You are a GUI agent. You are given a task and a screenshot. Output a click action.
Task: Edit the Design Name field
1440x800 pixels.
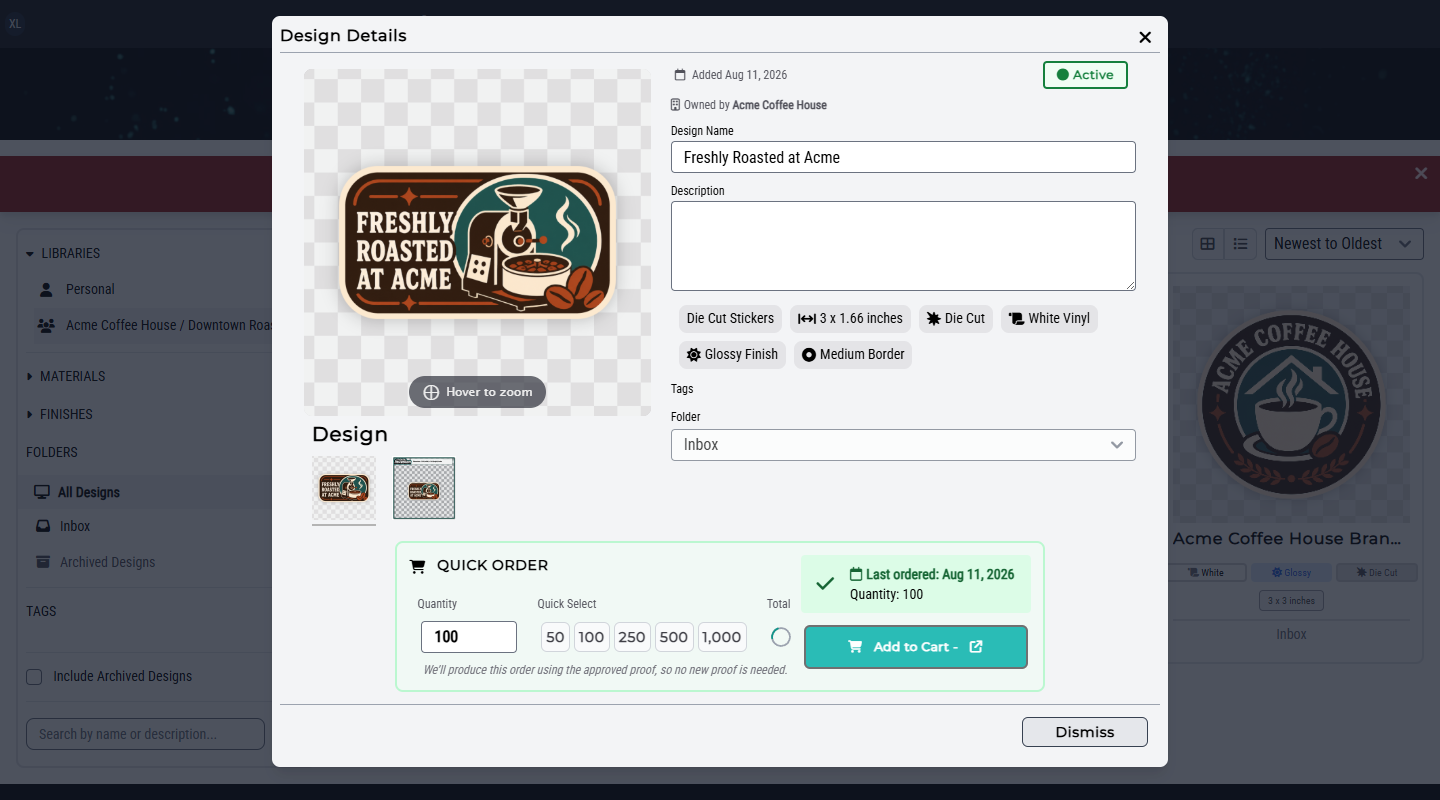[x=903, y=157]
